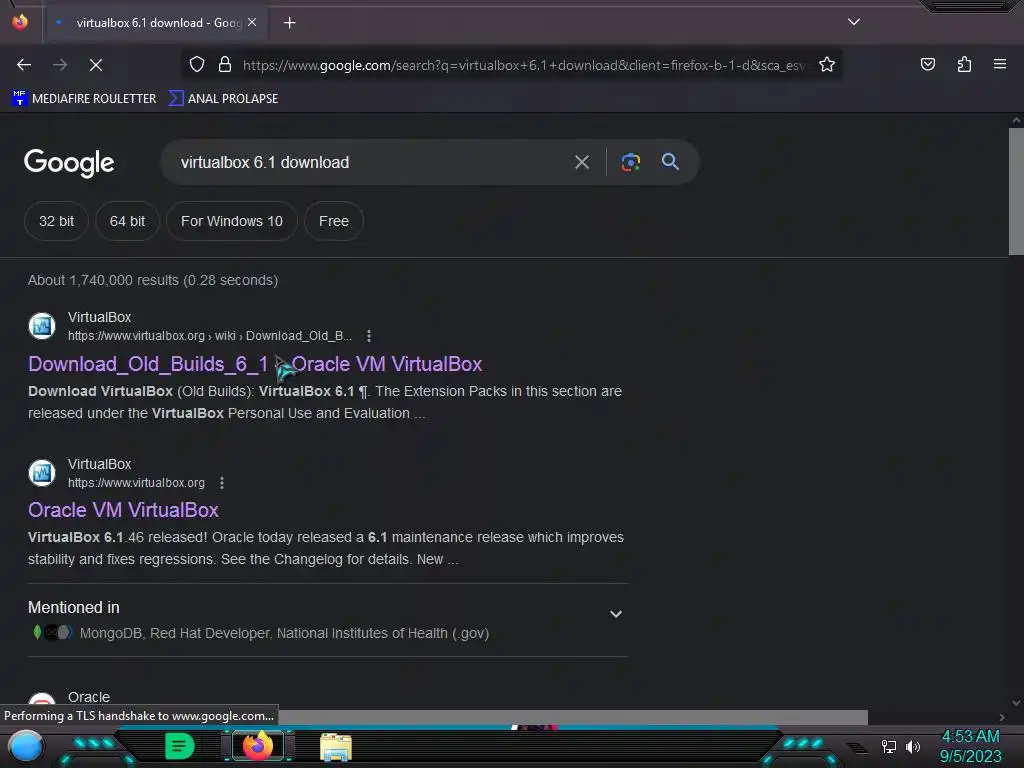Viewport: 1024px width, 768px height.
Task: Open the Oracle VM VirtualBox result
Action: click(123, 510)
